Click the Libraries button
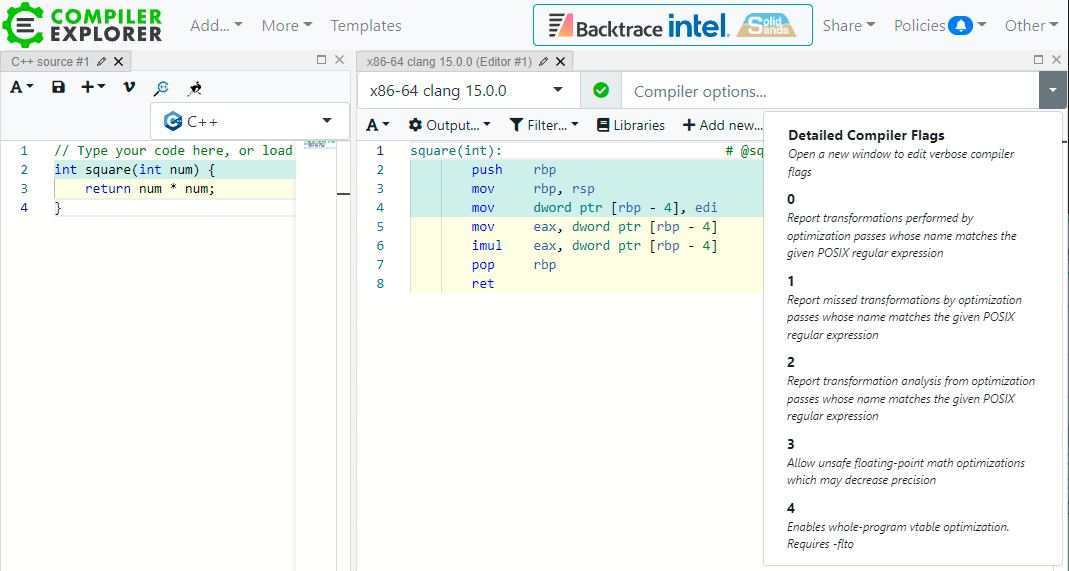1069x571 pixels. [631, 125]
